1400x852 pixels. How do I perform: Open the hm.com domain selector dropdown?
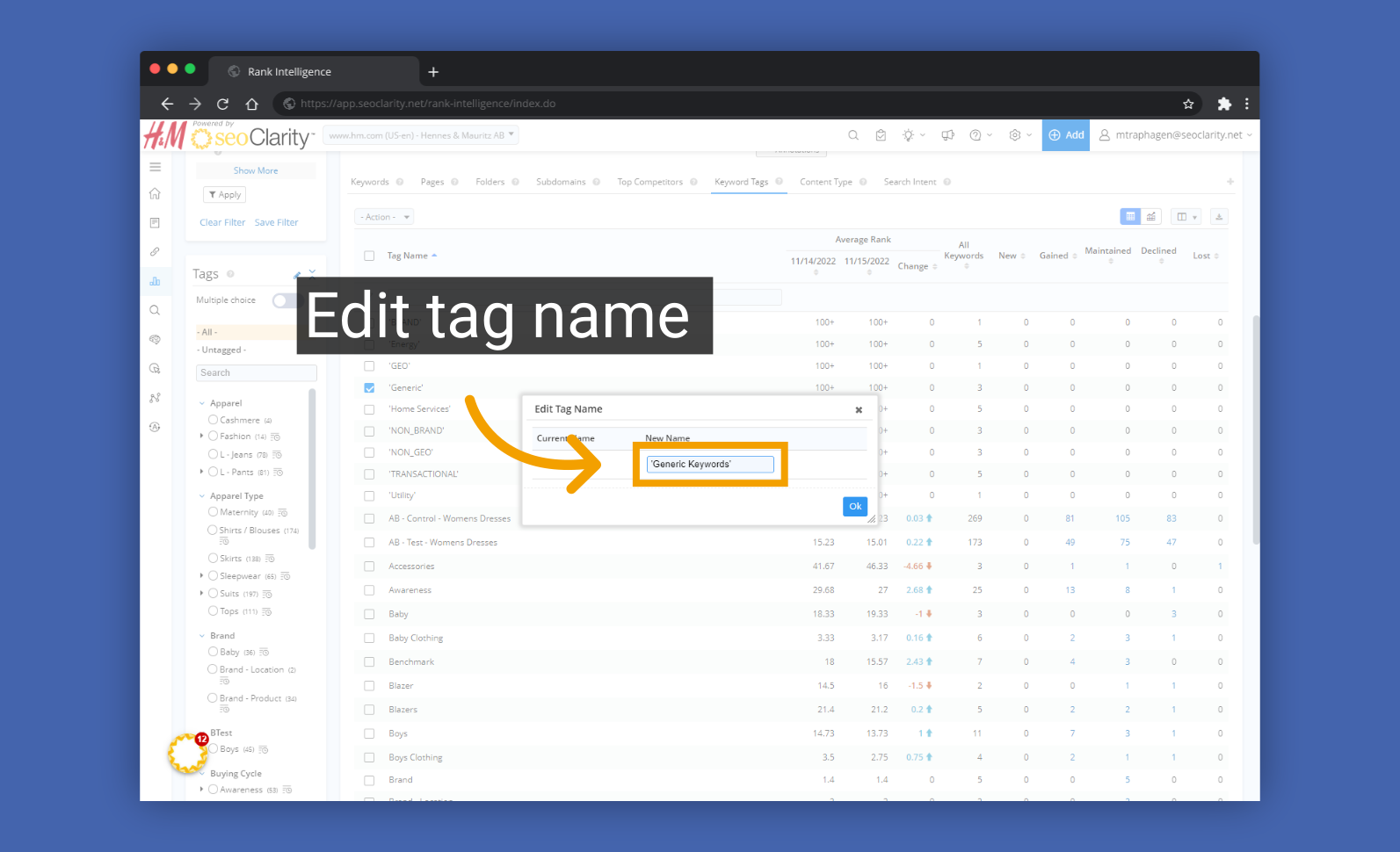click(421, 135)
